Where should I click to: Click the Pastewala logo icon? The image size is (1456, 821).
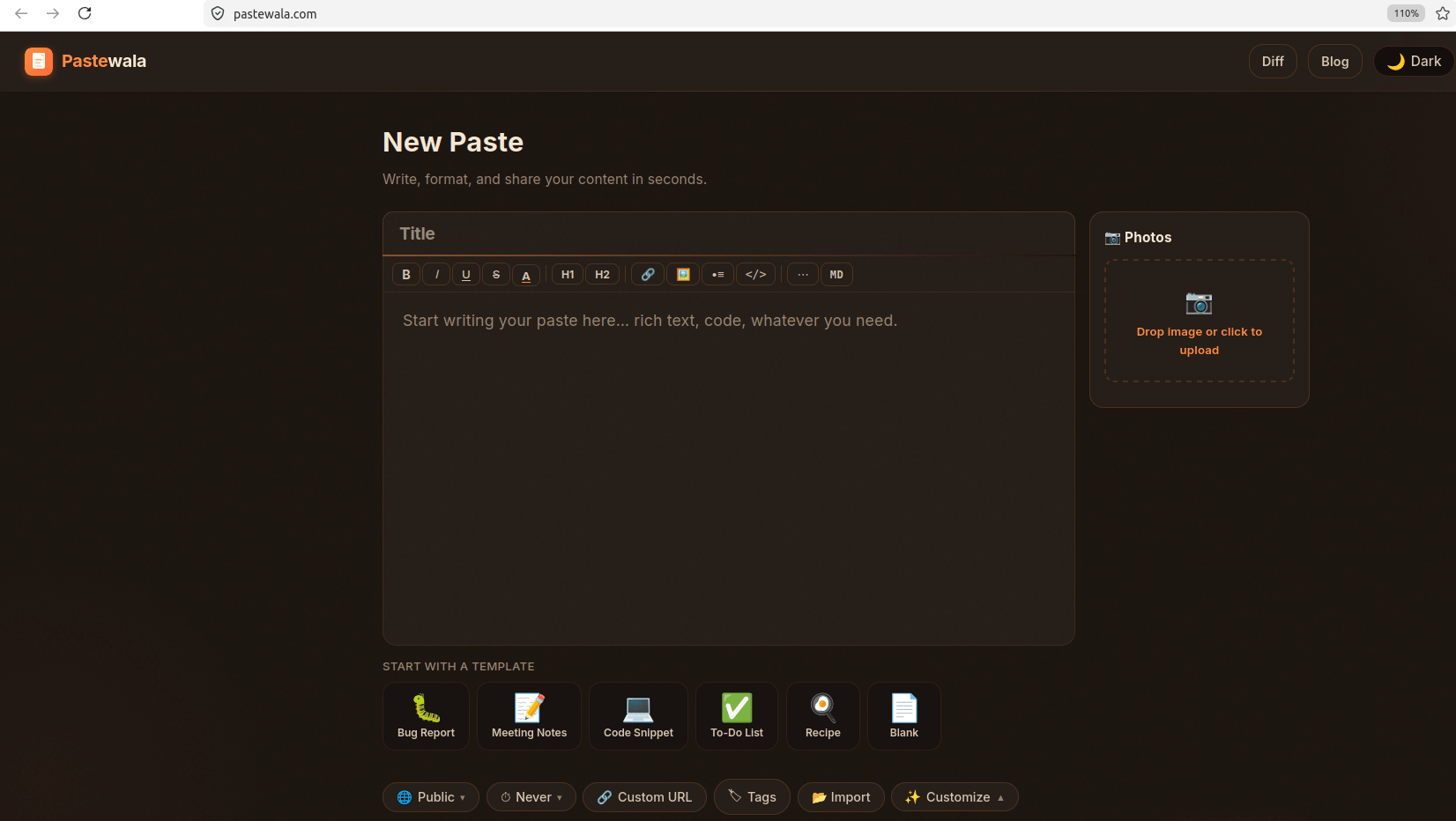(x=39, y=62)
